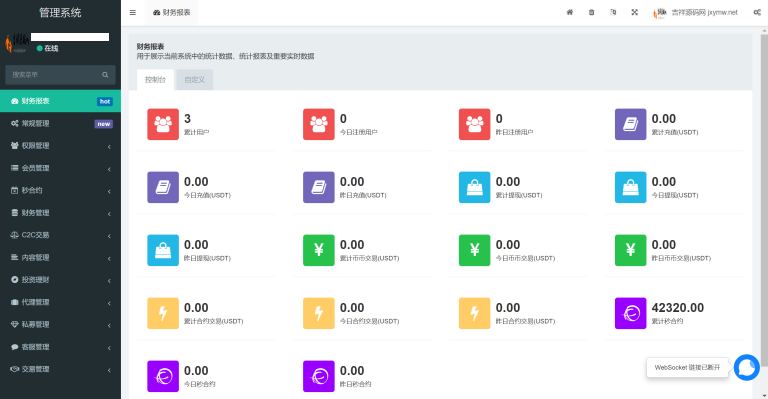Click the red 累计用户 users icon
768x399 pixels.
coord(163,124)
